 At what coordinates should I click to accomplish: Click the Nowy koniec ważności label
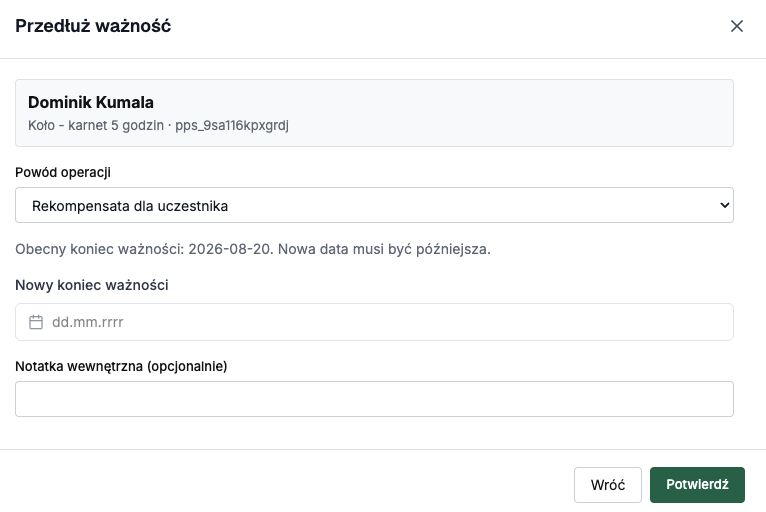(x=92, y=285)
